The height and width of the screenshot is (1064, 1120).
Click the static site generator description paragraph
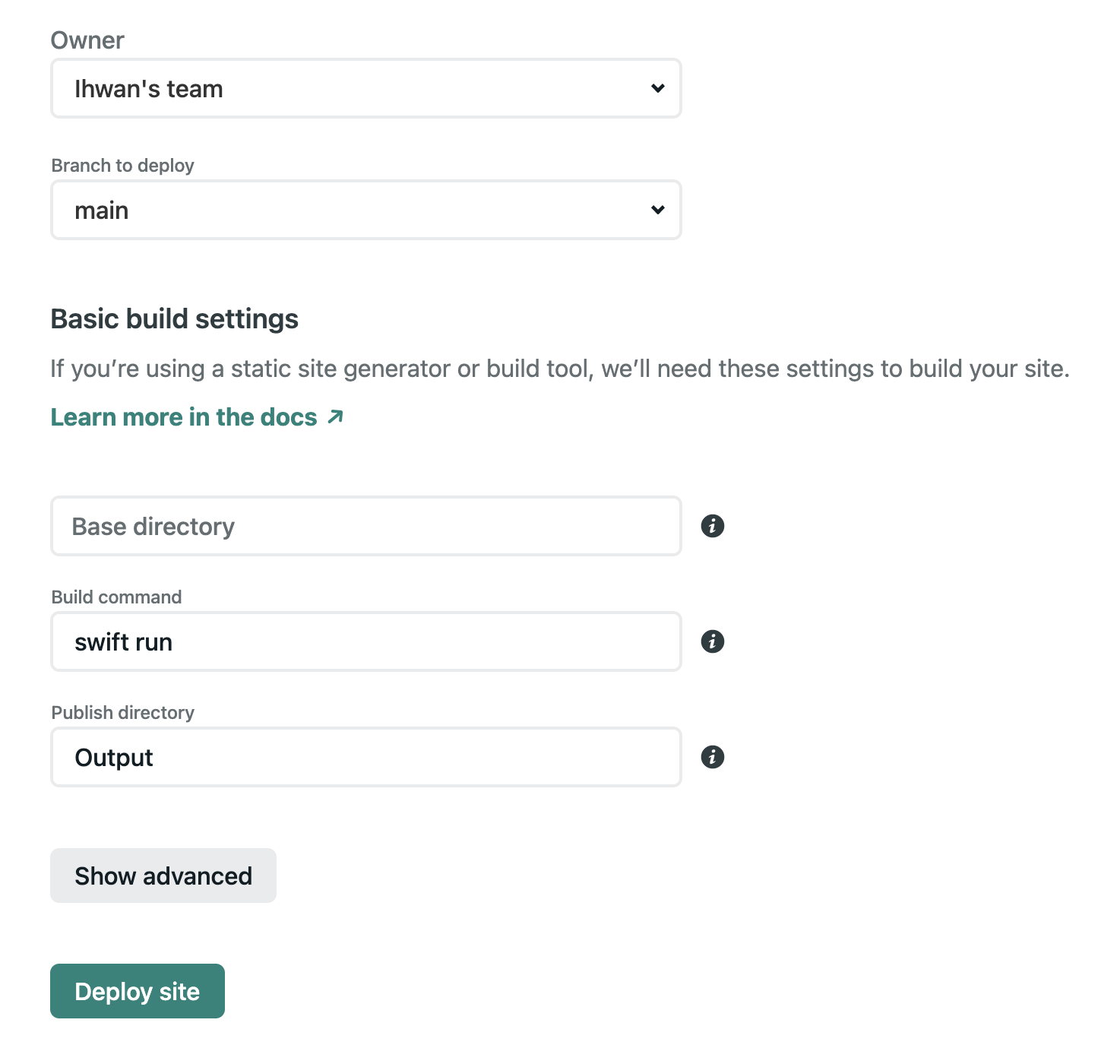pyautogui.click(x=560, y=369)
